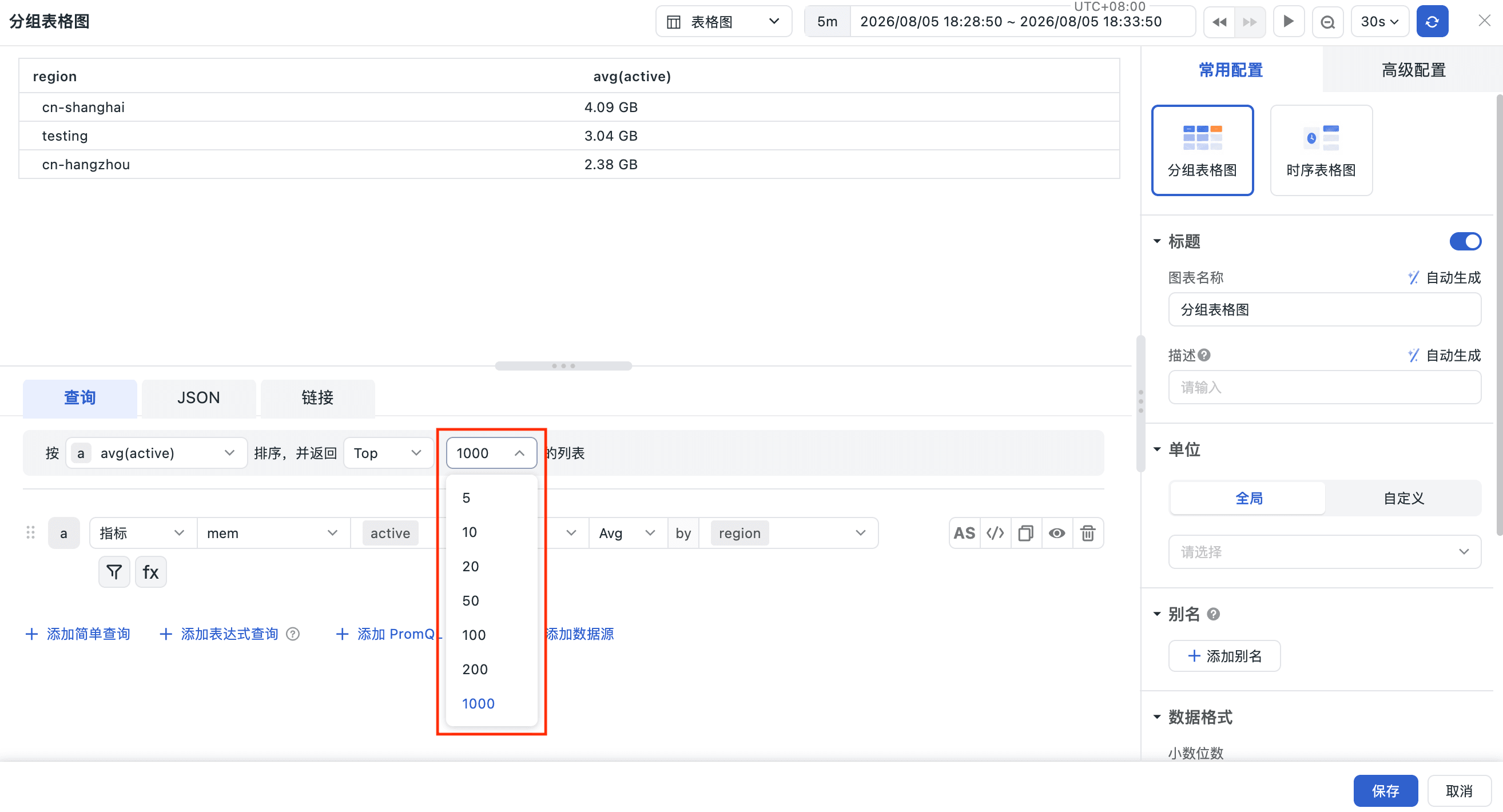Open the region group-by dropdown

[788, 532]
